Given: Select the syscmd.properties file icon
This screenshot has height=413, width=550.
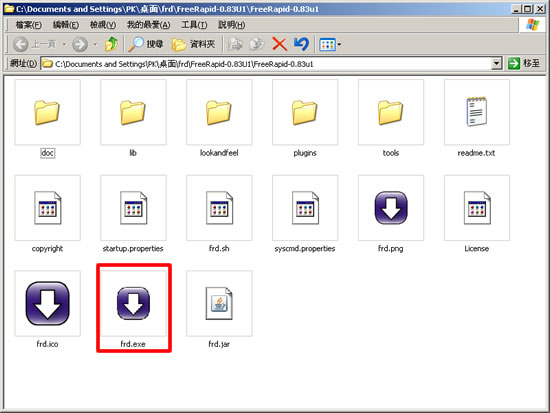Looking at the screenshot, I should pos(305,208).
